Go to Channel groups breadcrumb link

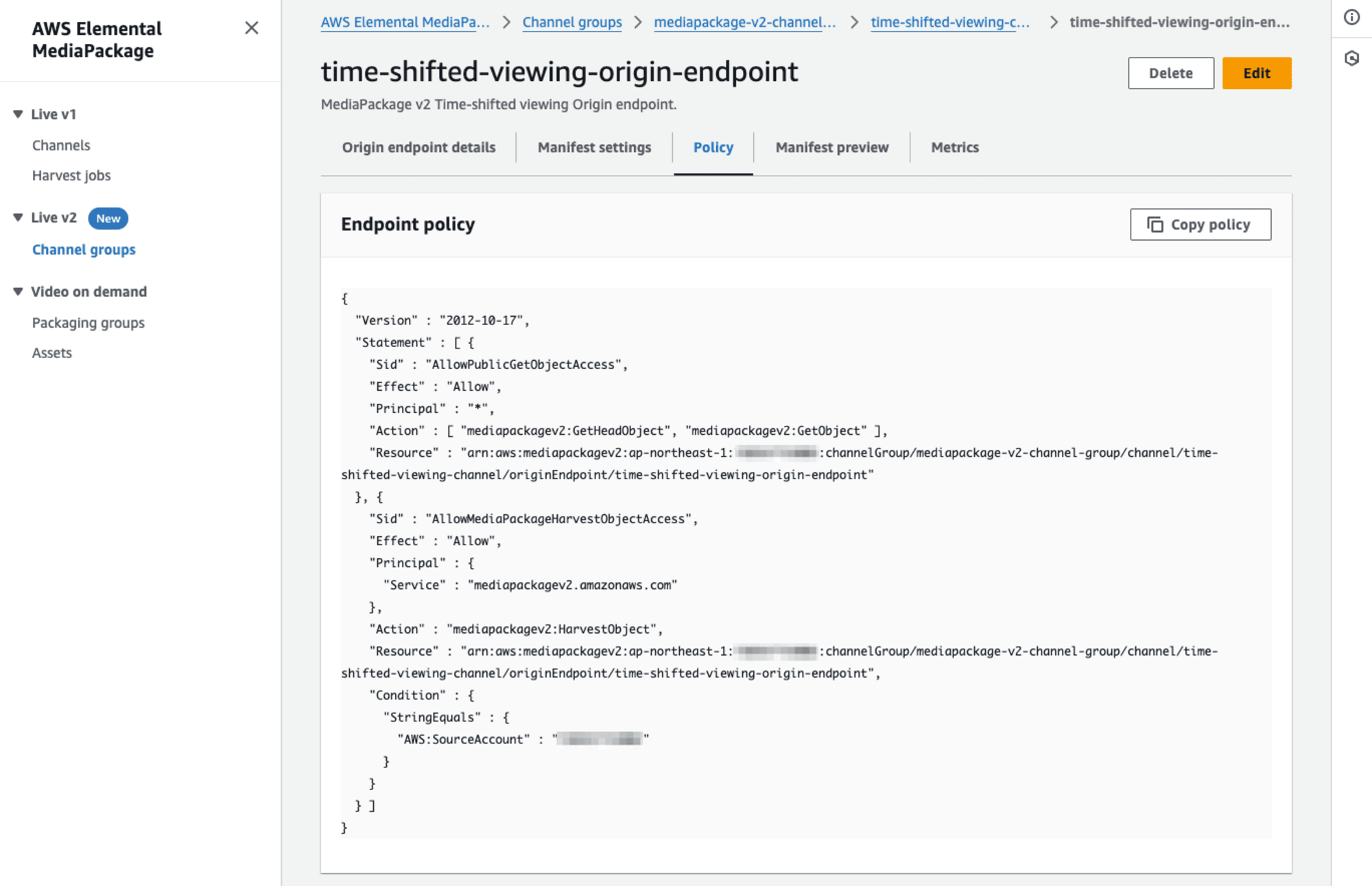coord(572,22)
